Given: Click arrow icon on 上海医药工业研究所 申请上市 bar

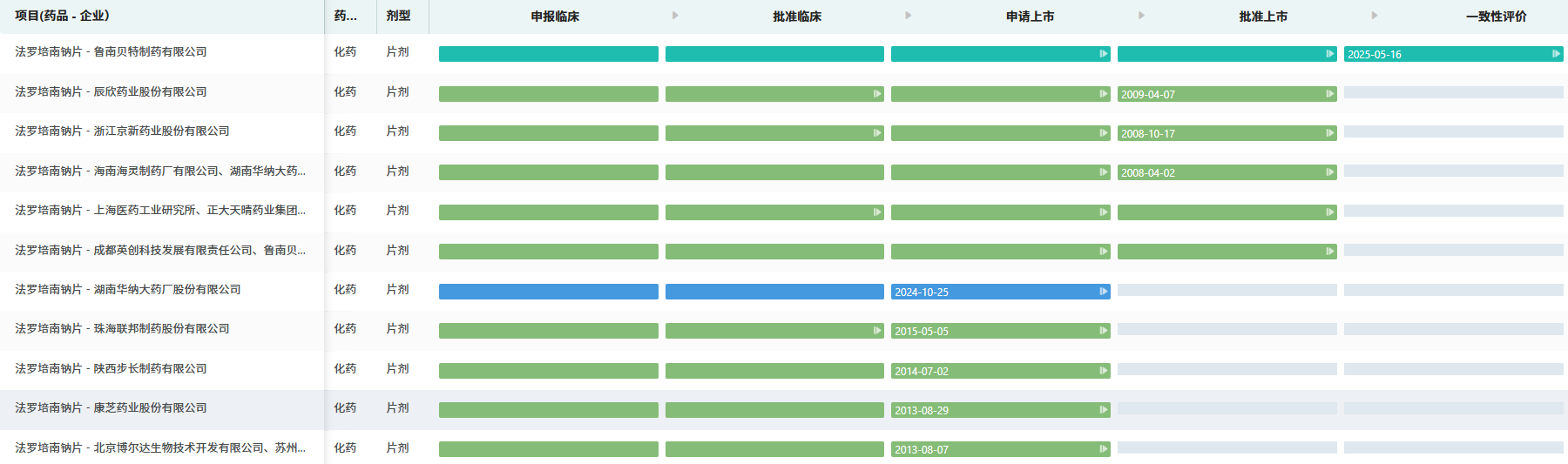Looking at the screenshot, I should [x=1103, y=212].
